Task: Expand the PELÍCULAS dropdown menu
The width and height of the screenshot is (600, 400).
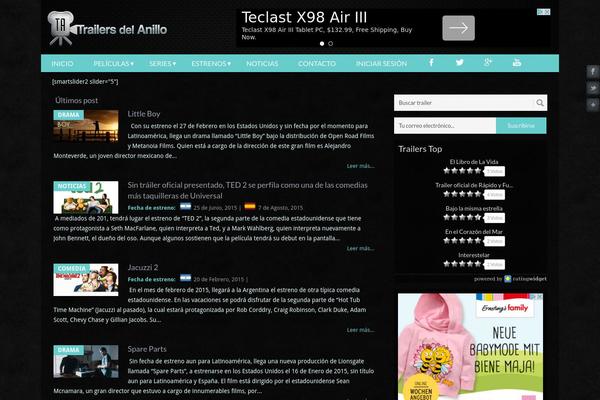Action: click(x=113, y=64)
